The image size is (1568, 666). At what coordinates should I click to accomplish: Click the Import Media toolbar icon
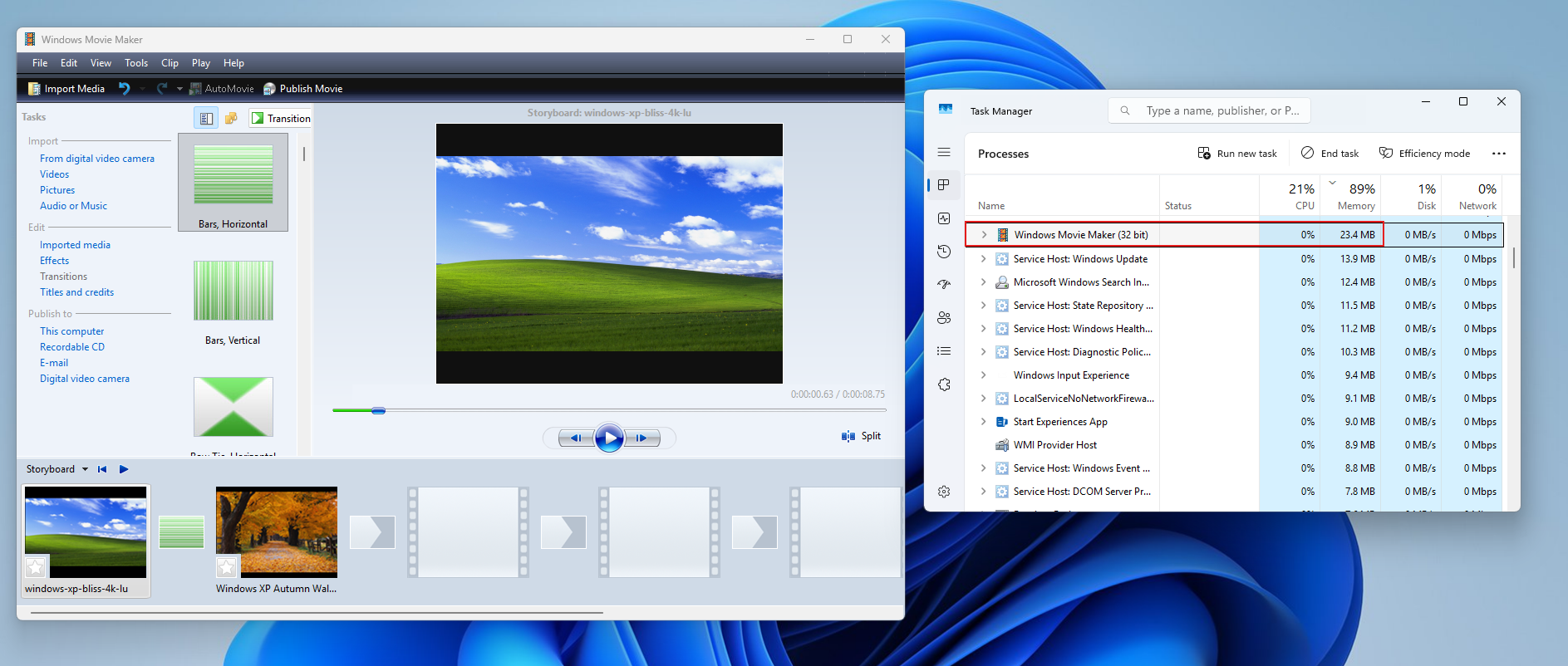coord(34,89)
